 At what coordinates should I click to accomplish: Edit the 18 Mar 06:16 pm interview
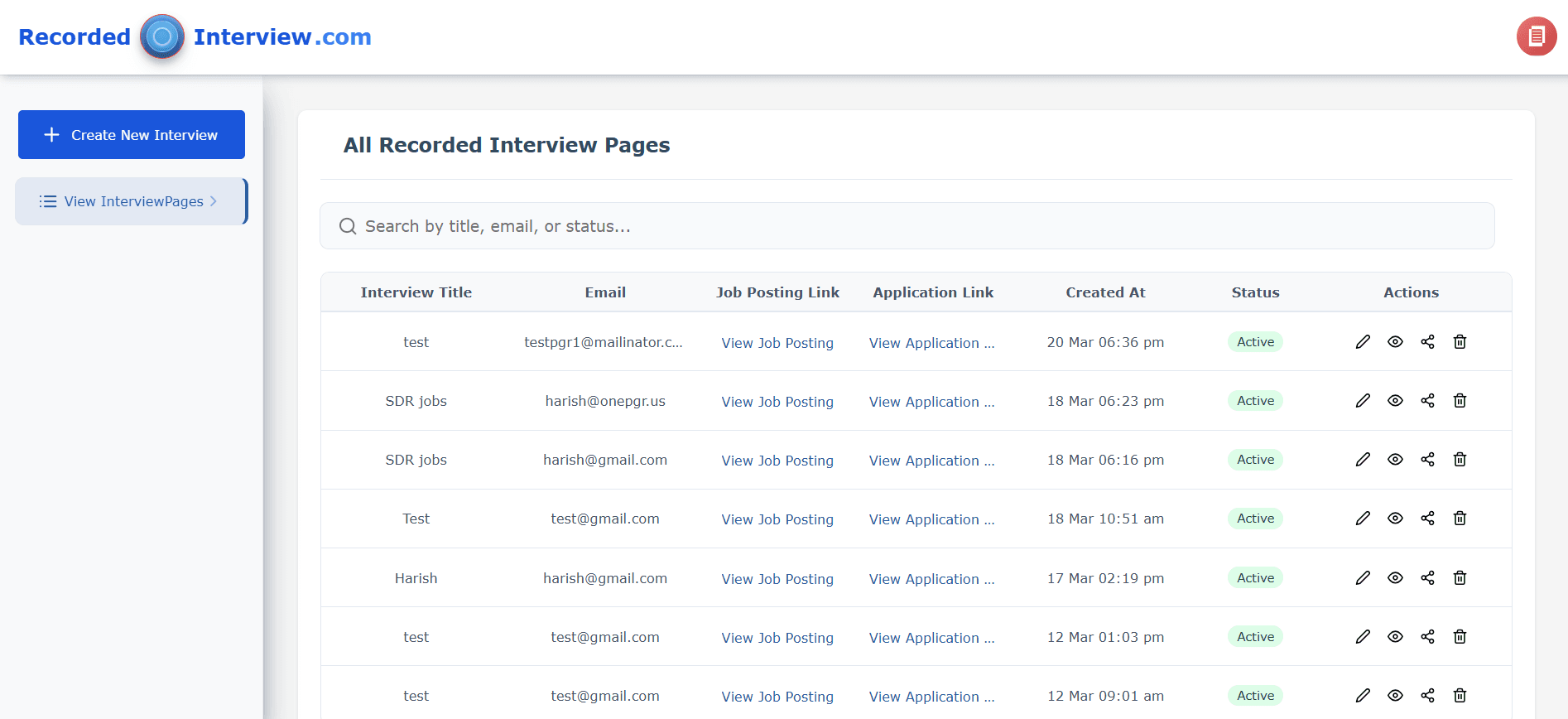pos(1363,460)
